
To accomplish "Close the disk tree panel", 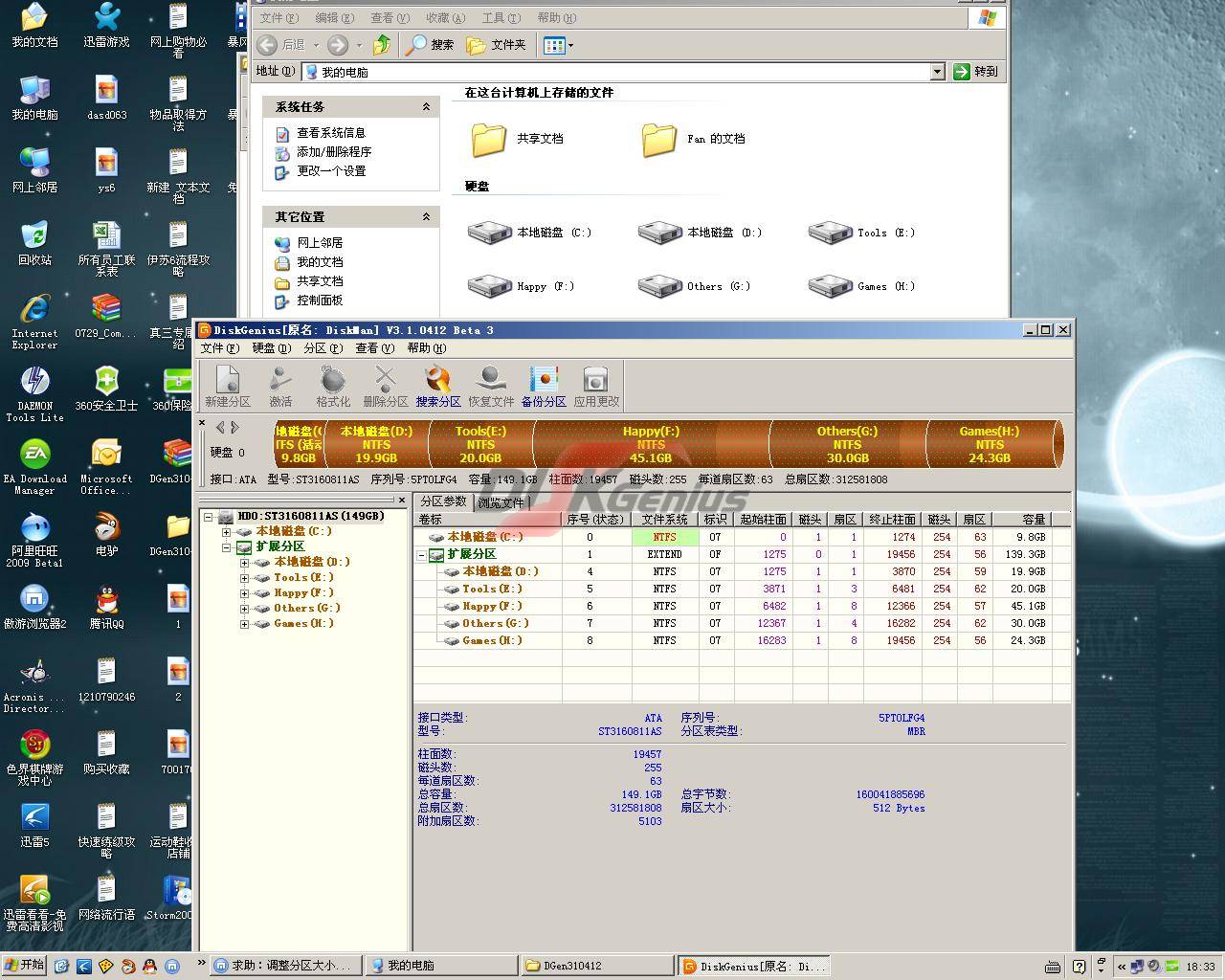I will click(401, 501).
